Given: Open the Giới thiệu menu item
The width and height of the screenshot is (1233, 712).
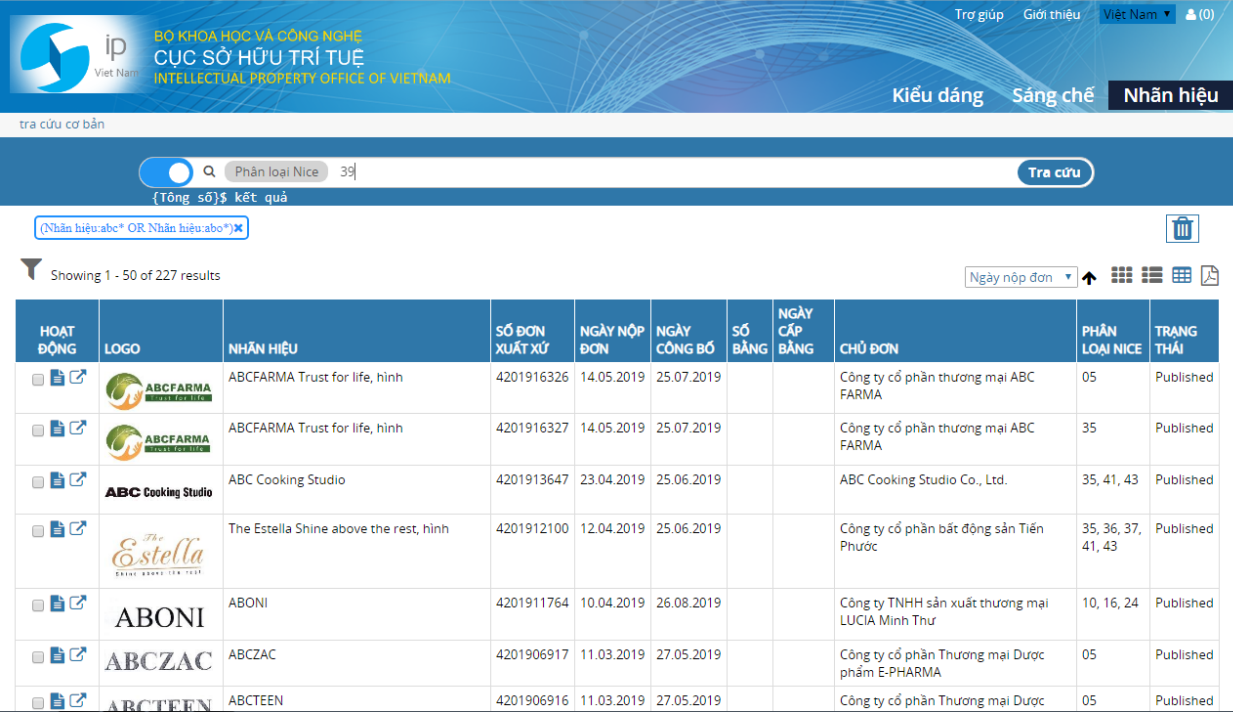Looking at the screenshot, I should click(1051, 14).
